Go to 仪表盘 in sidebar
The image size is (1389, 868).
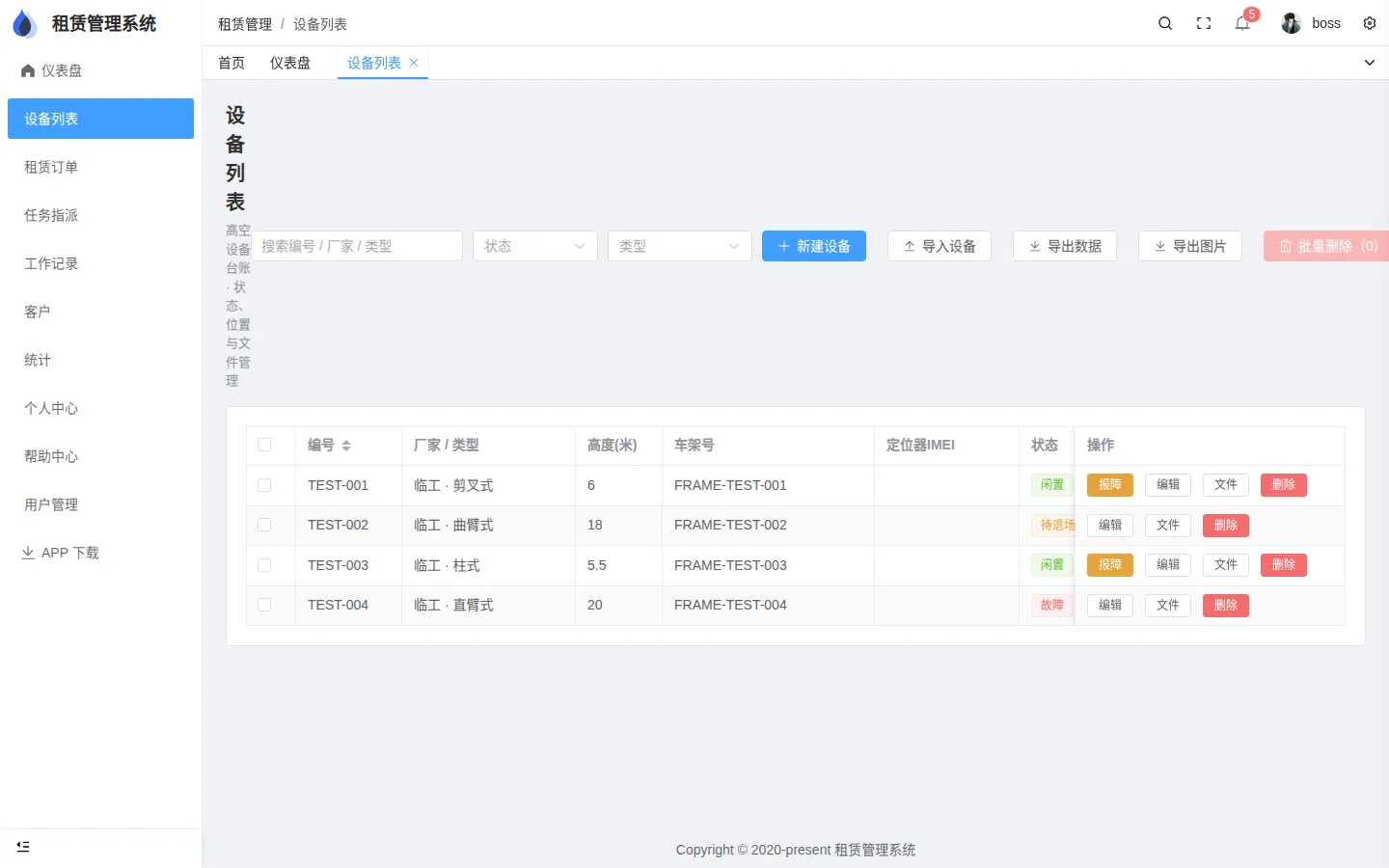[100, 70]
